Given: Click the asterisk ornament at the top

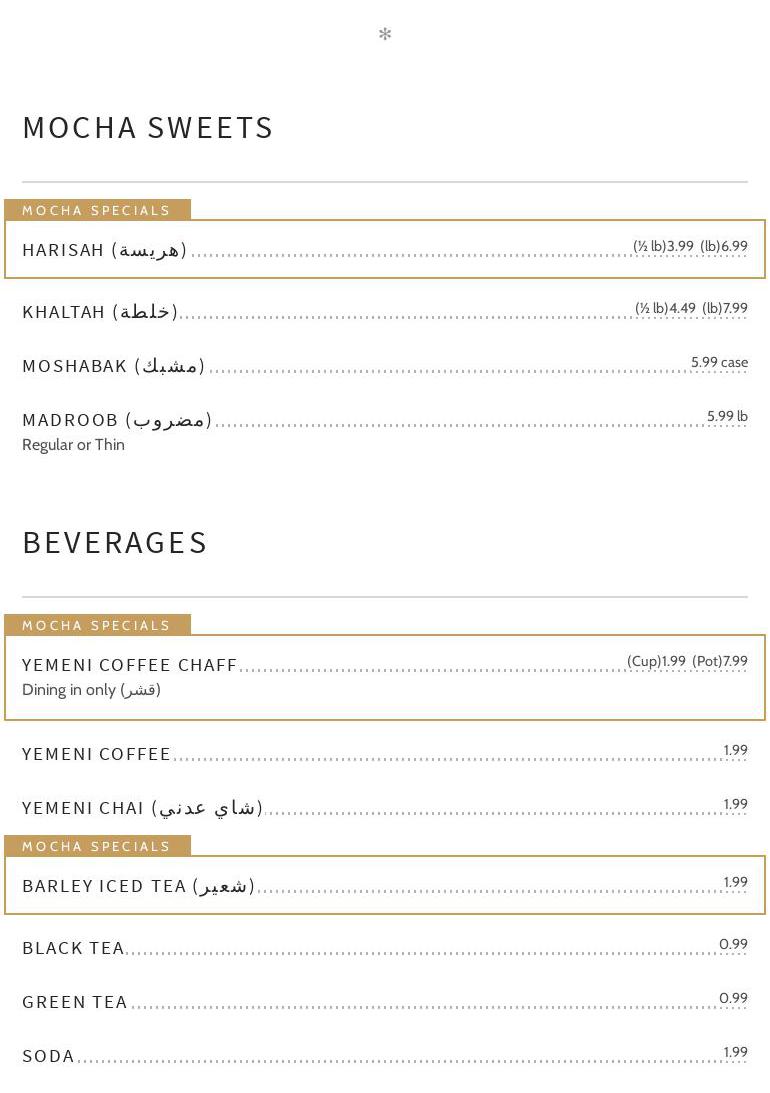Looking at the screenshot, I should point(385,35).
